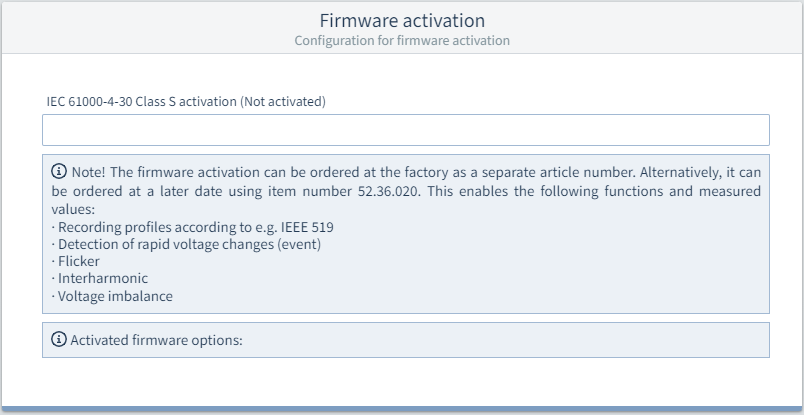Select the Firmware activation heading
This screenshot has width=804, height=415.
[402, 21]
